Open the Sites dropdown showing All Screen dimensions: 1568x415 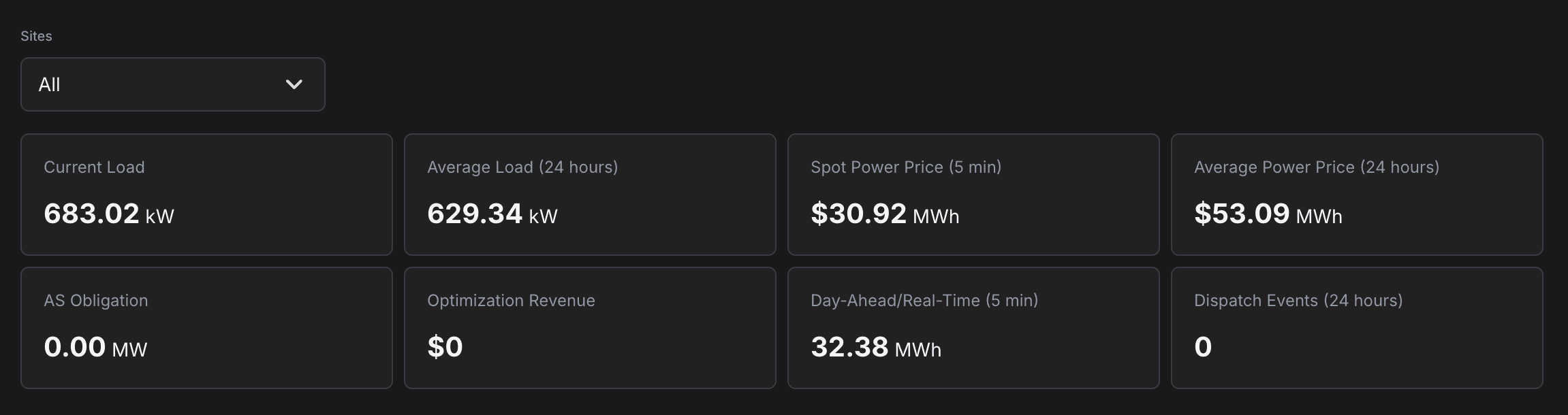(172, 84)
